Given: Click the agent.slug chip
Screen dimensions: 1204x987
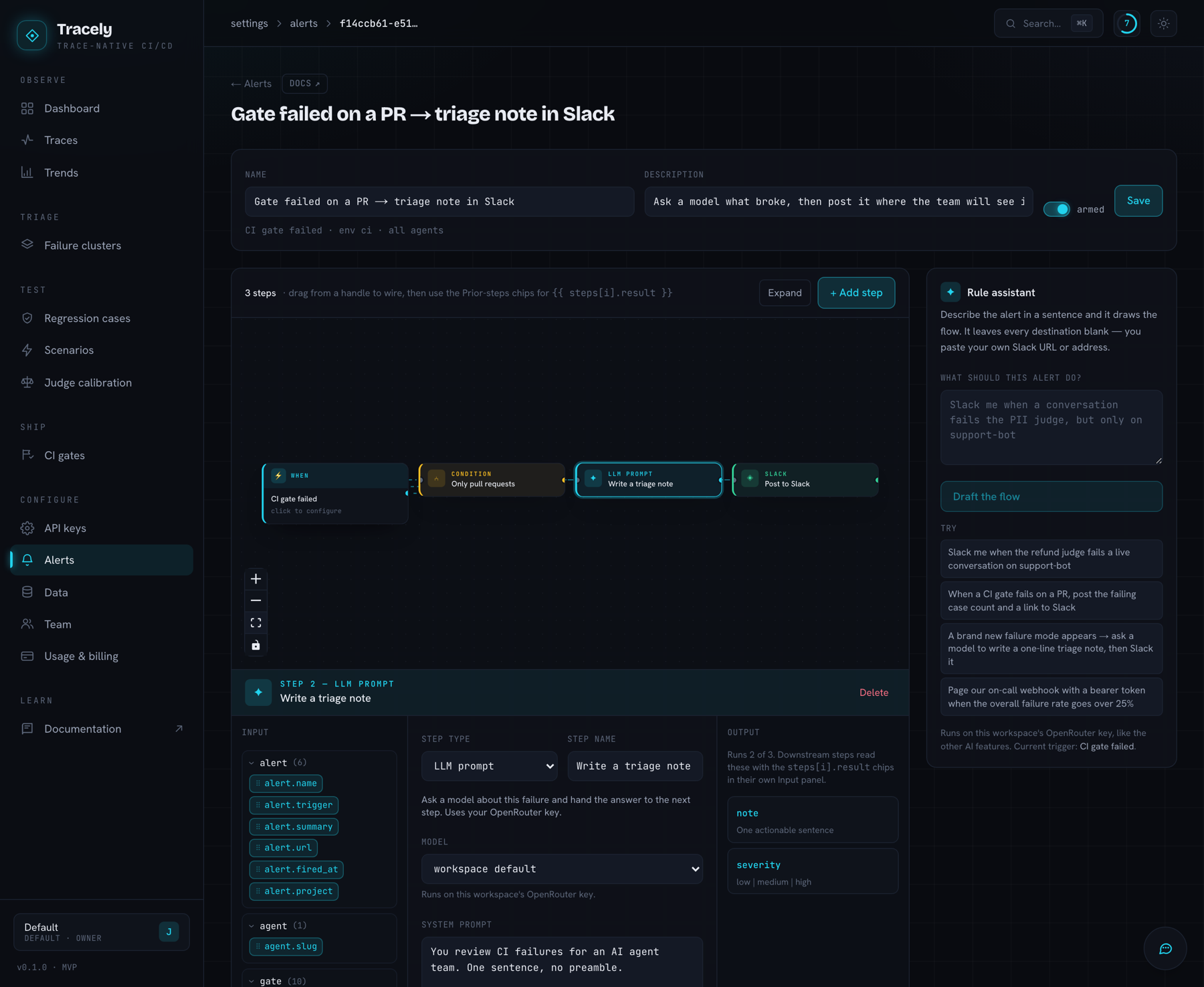Looking at the screenshot, I should coord(286,947).
